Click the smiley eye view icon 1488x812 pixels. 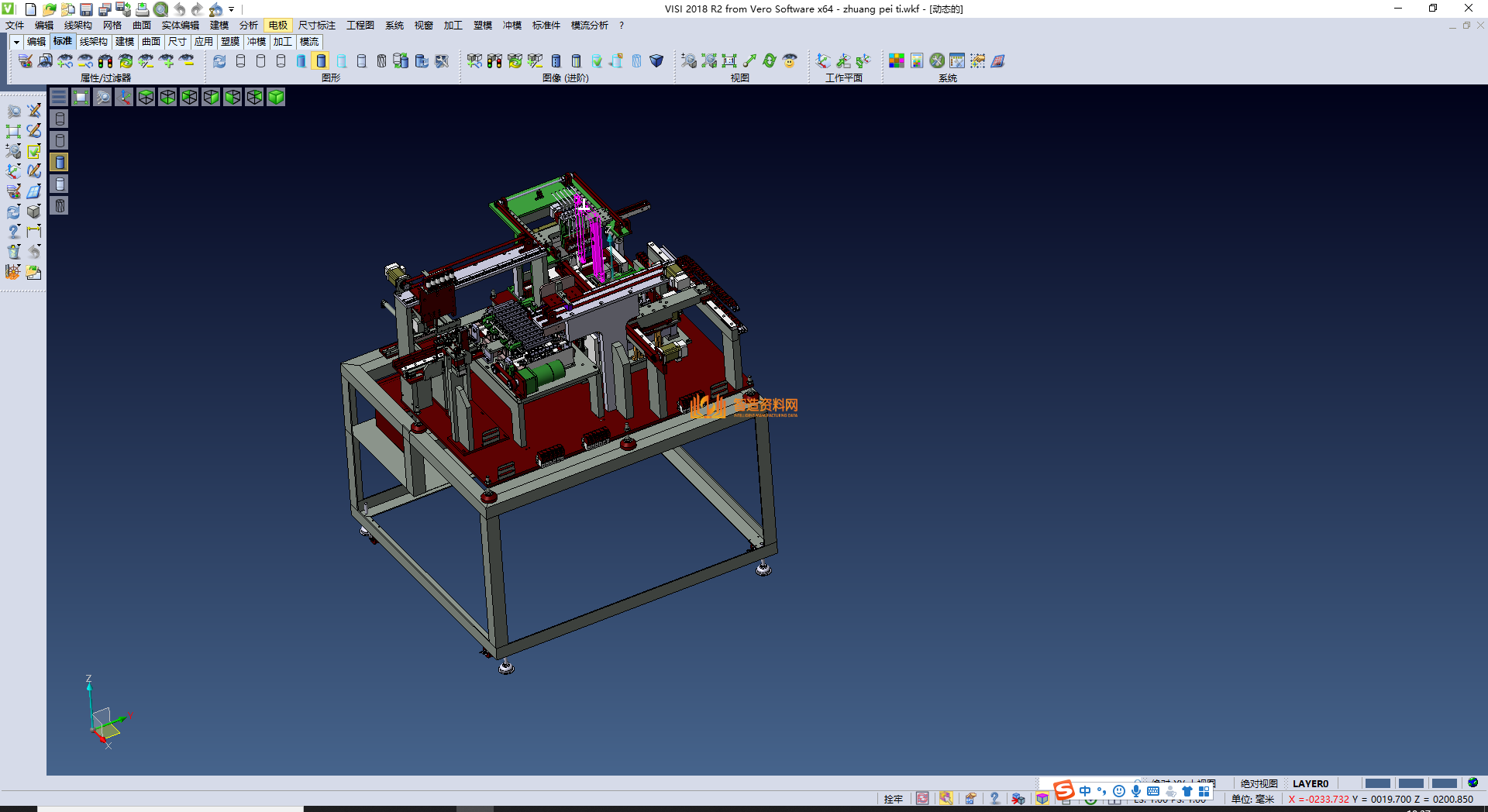(x=790, y=60)
